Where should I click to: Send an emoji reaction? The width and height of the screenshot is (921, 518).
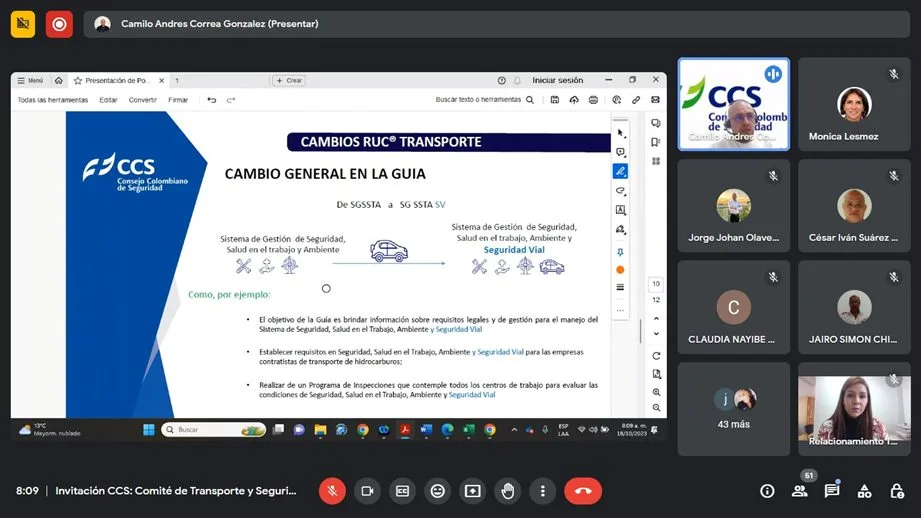click(438, 491)
